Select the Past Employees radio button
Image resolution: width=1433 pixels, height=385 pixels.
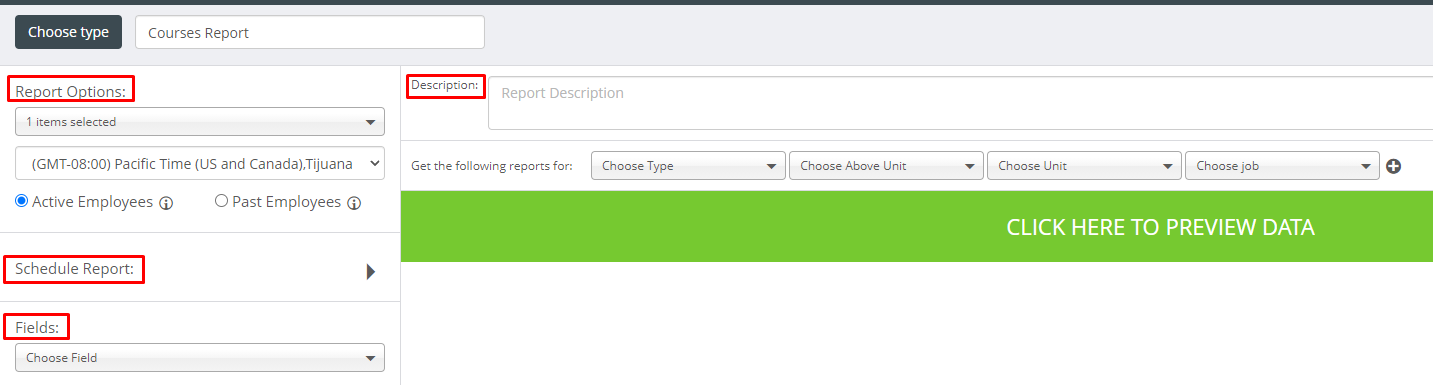pyautogui.click(x=222, y=201)
